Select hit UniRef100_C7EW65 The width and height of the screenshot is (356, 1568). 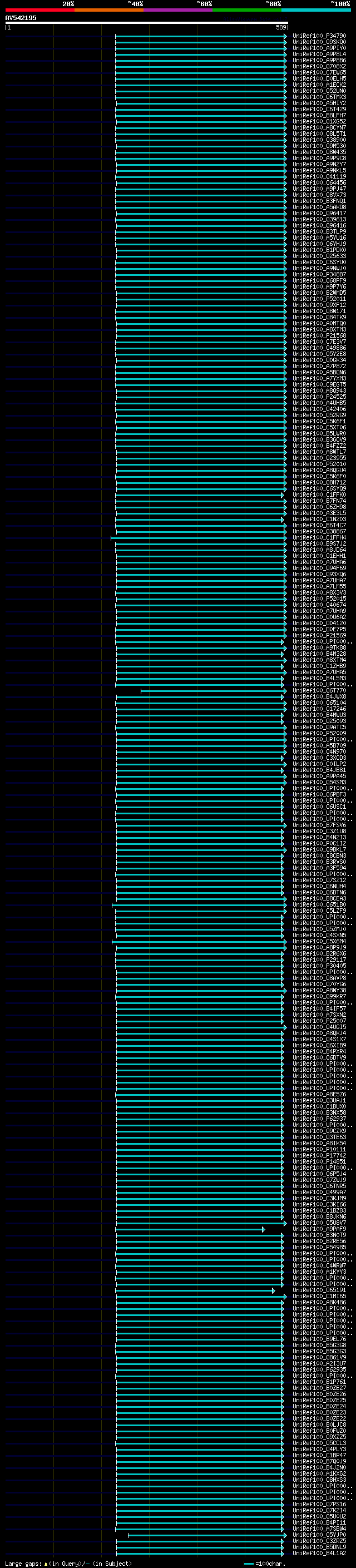tap(319, 72)
